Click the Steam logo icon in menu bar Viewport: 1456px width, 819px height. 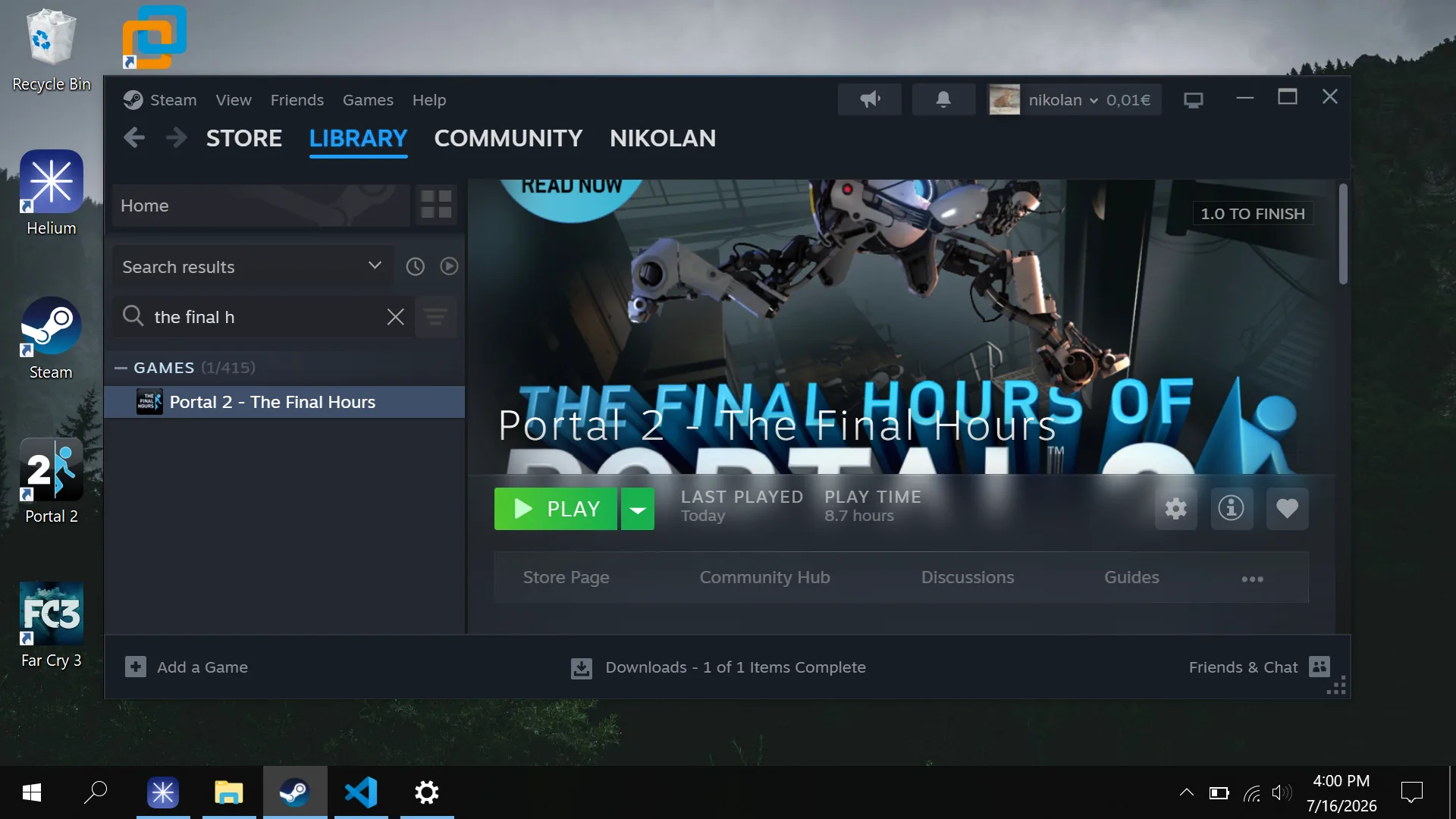point(133,100)
